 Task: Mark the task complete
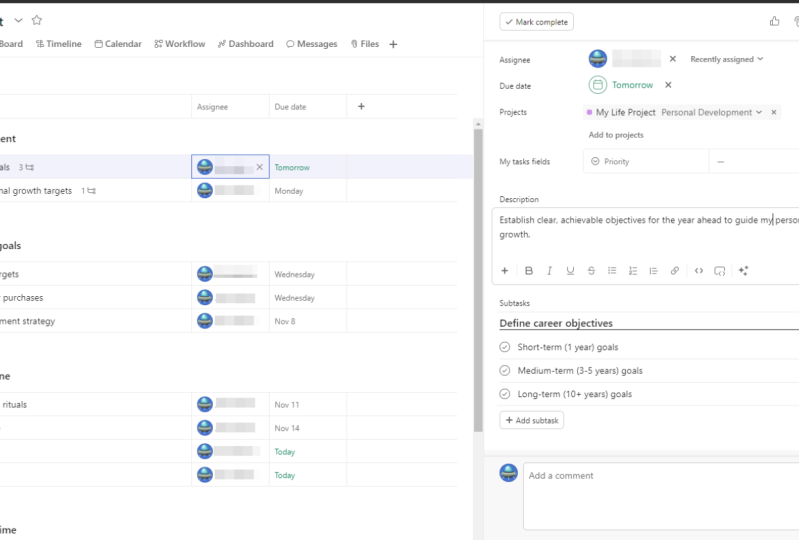point(537,22)
